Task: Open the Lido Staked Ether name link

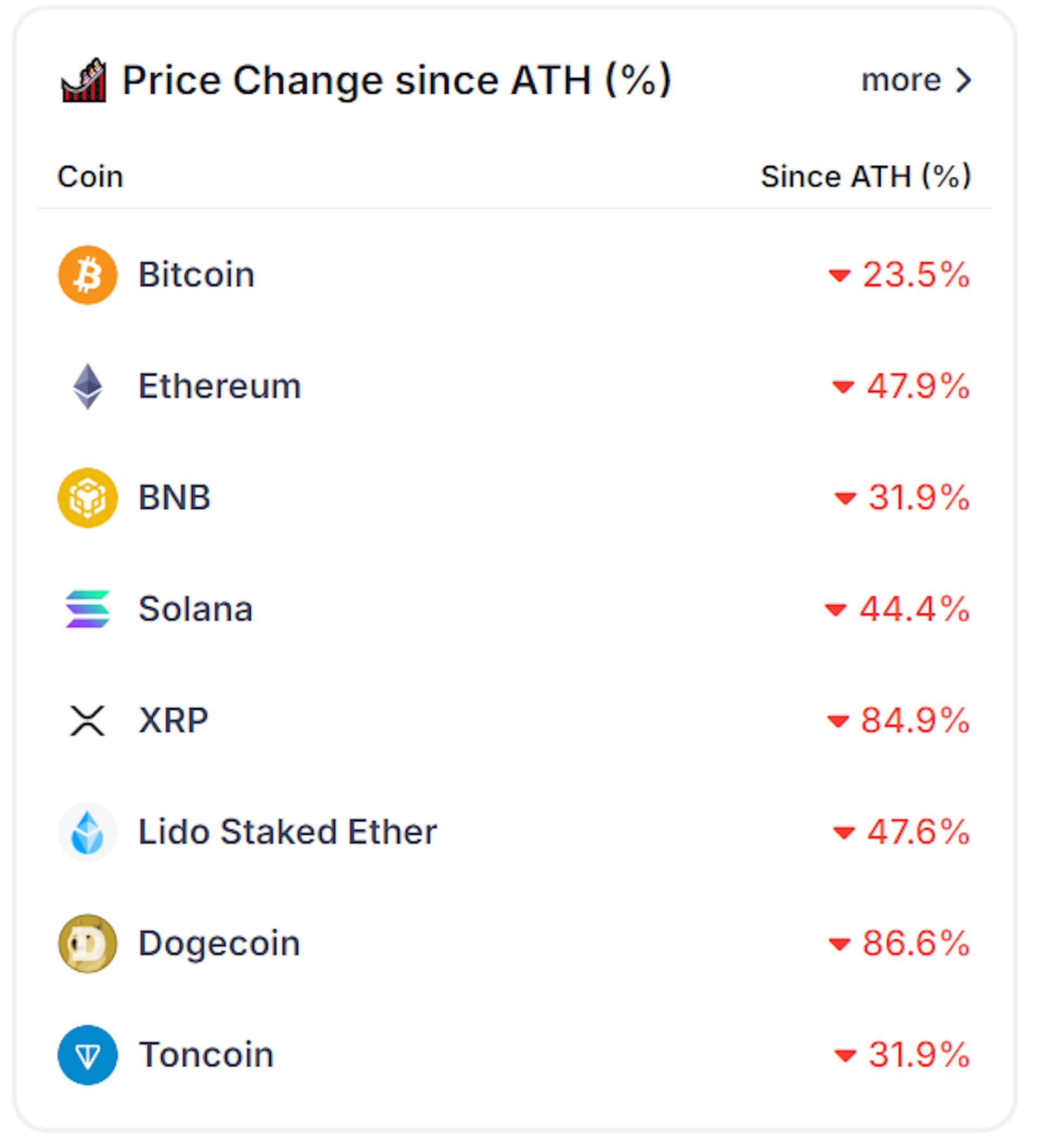Action: coord(288,832)
